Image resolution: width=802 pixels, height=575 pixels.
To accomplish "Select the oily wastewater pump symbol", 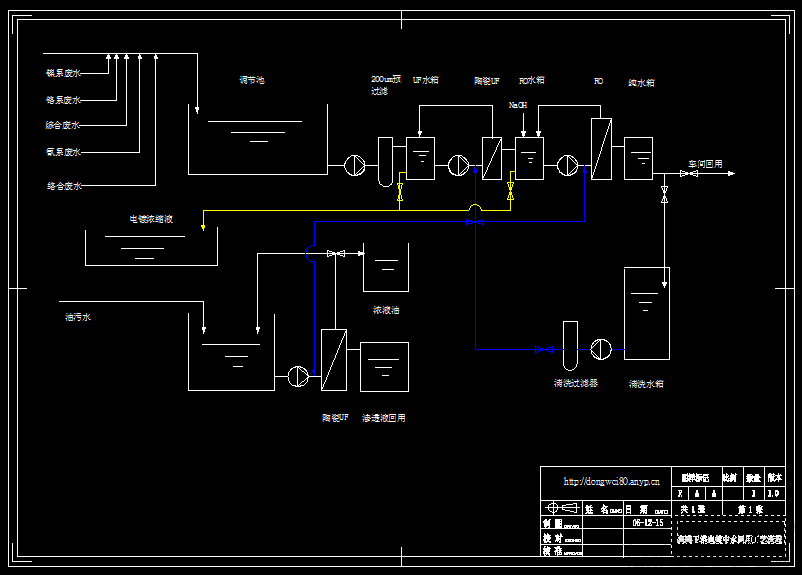I will click(298, 377).
